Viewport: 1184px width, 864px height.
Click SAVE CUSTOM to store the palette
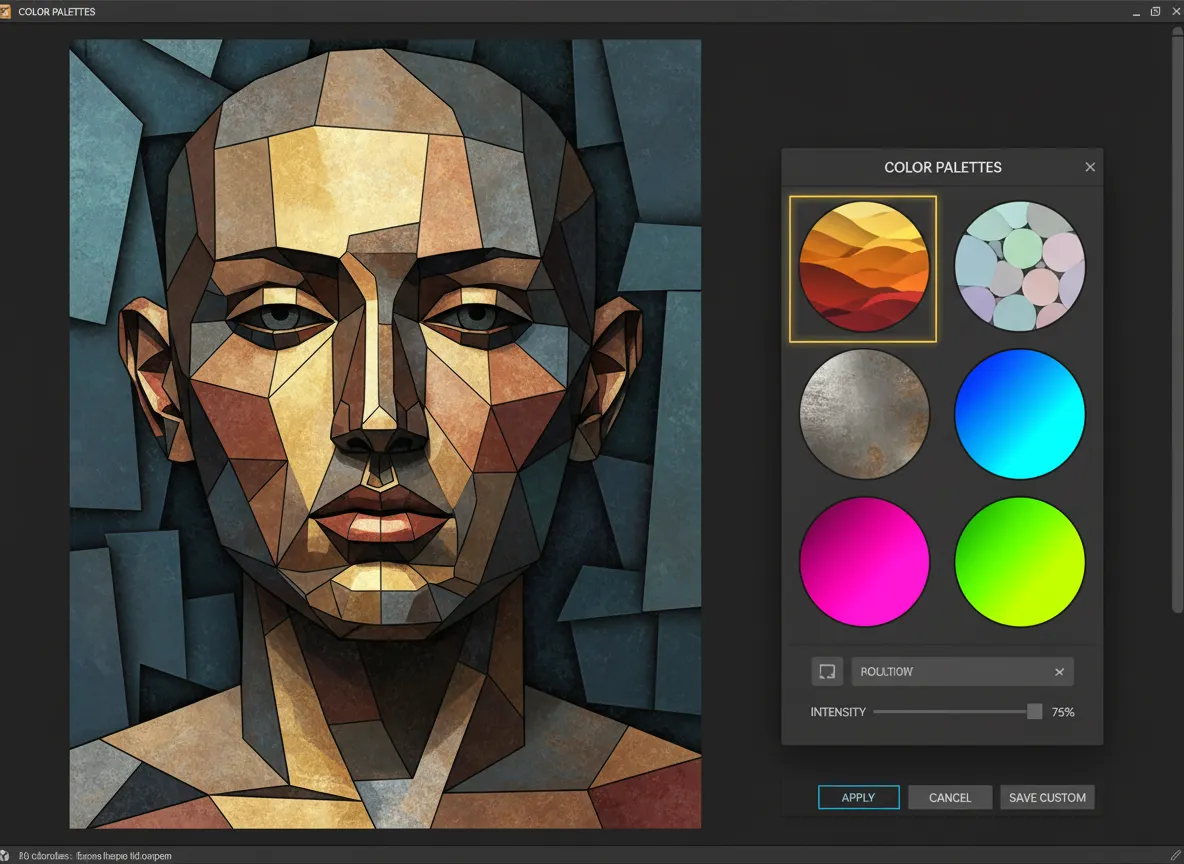click(1047, 797)
